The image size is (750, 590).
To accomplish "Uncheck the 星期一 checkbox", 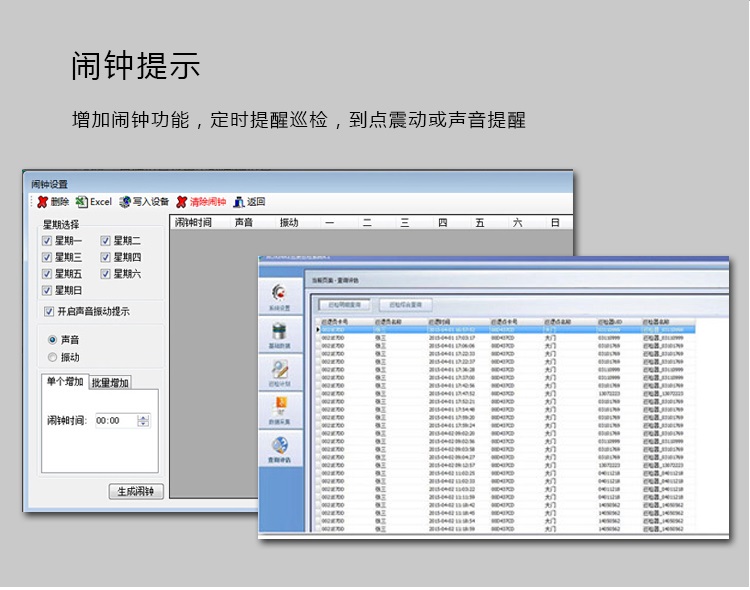I will pos(47,241).
